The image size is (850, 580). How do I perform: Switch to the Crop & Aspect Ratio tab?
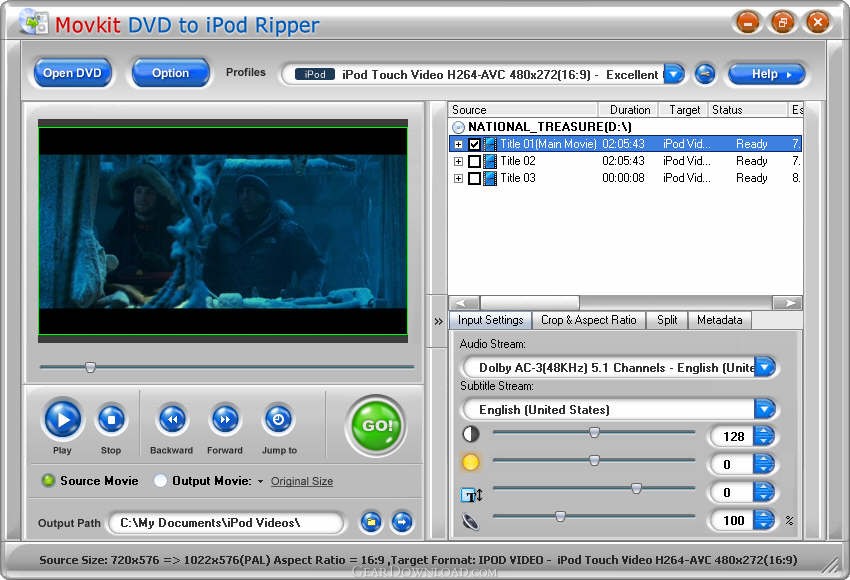[x=589, y=320]
